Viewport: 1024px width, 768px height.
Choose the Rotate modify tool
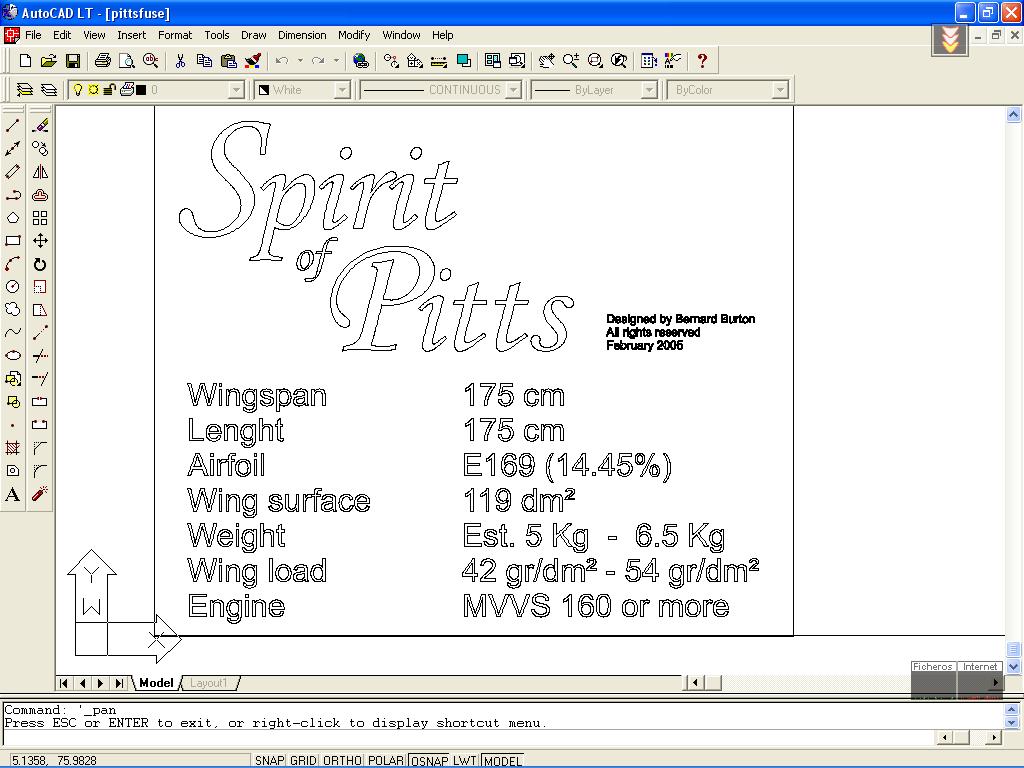click(40, 265)
